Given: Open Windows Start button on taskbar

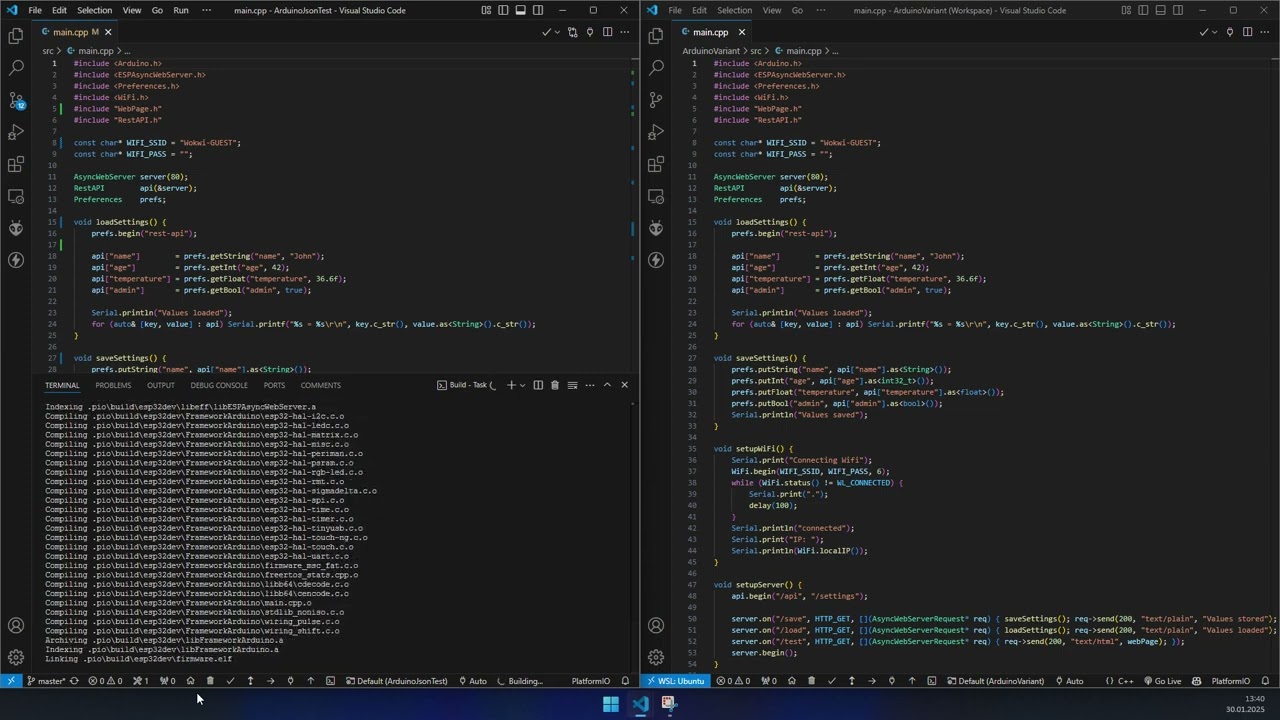Looking at the screenshot, I should pos(610,704).
